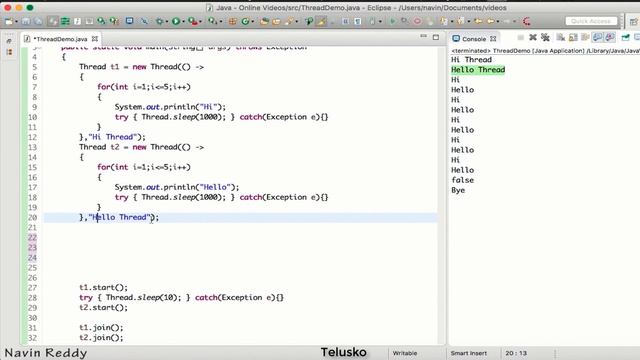This screenshot has width=640, height=360.
Task: Close the Console view tab
Action: point(493,39)
